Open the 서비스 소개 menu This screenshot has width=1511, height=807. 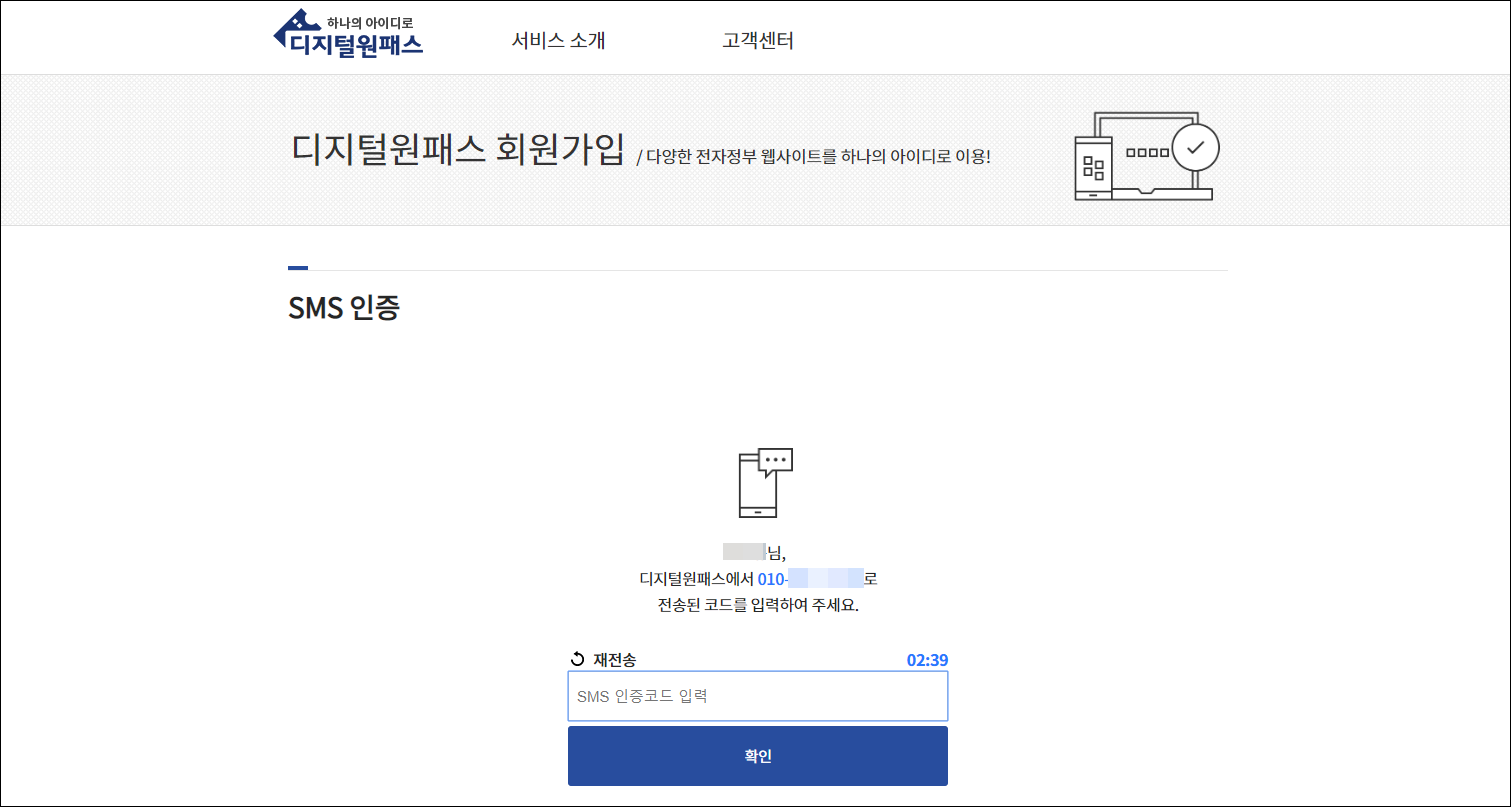click(558, 41)
